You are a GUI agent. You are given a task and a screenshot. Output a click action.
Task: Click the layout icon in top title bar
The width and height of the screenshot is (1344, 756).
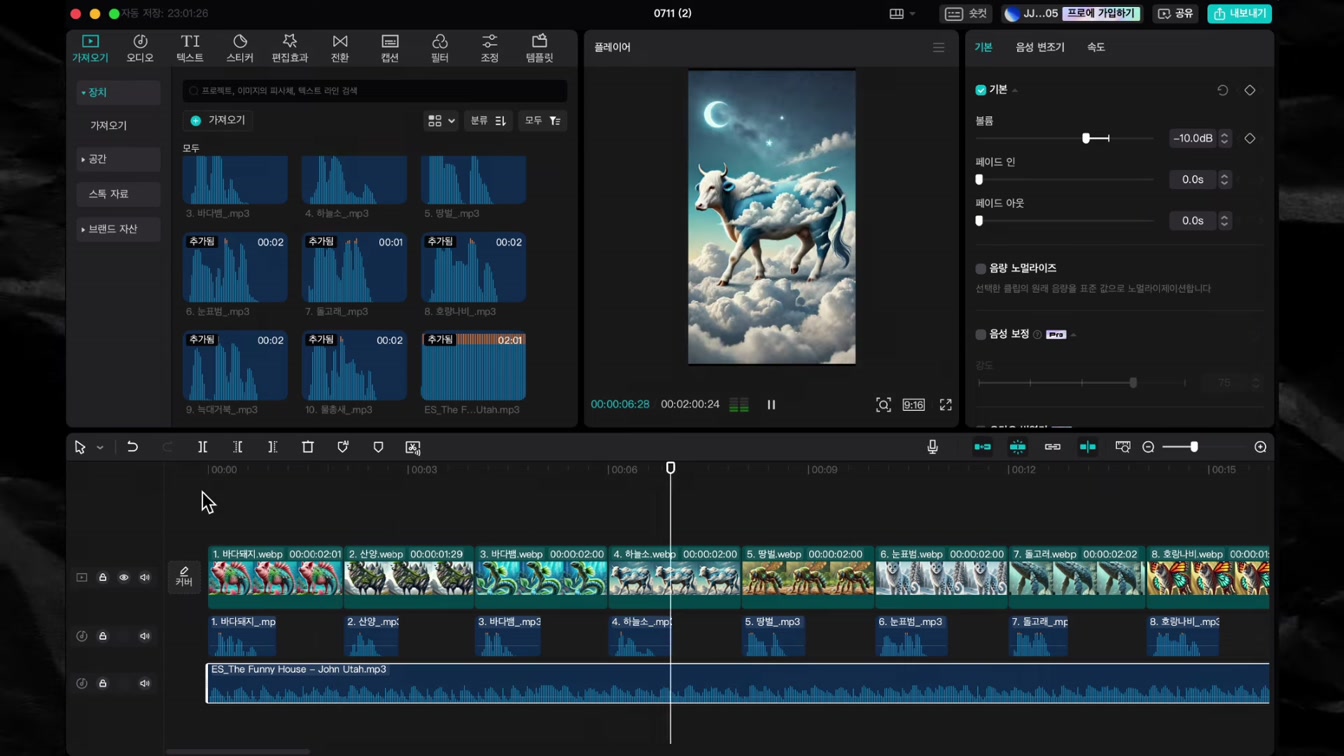(897, 14)
